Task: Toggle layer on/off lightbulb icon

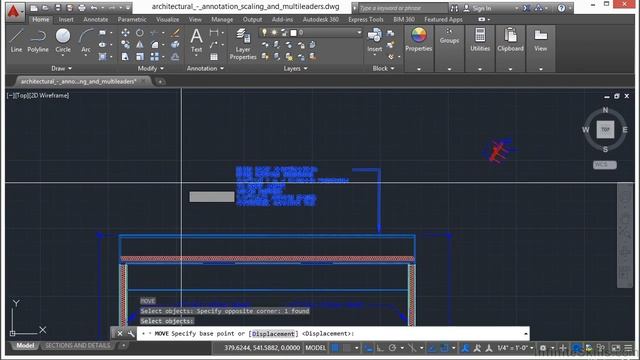Action: click(x=264, y=32)
